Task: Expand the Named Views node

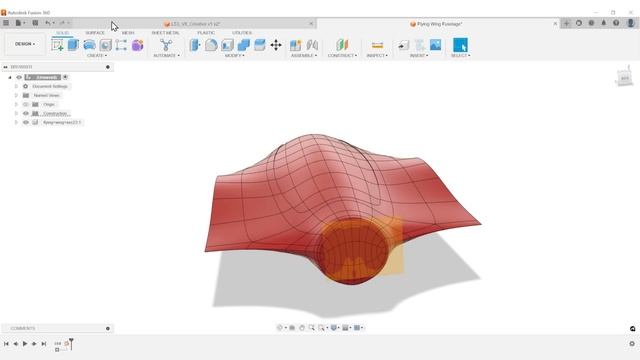Action: [16, 96]
